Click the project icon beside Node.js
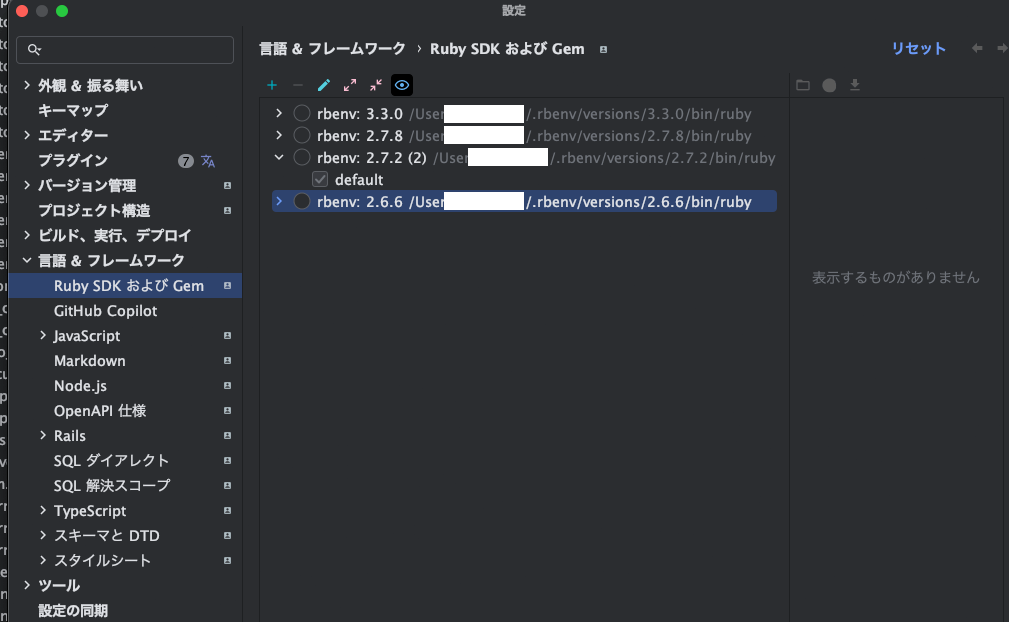The width and height of the screenshot is (1009, 622). pos(227,386)
